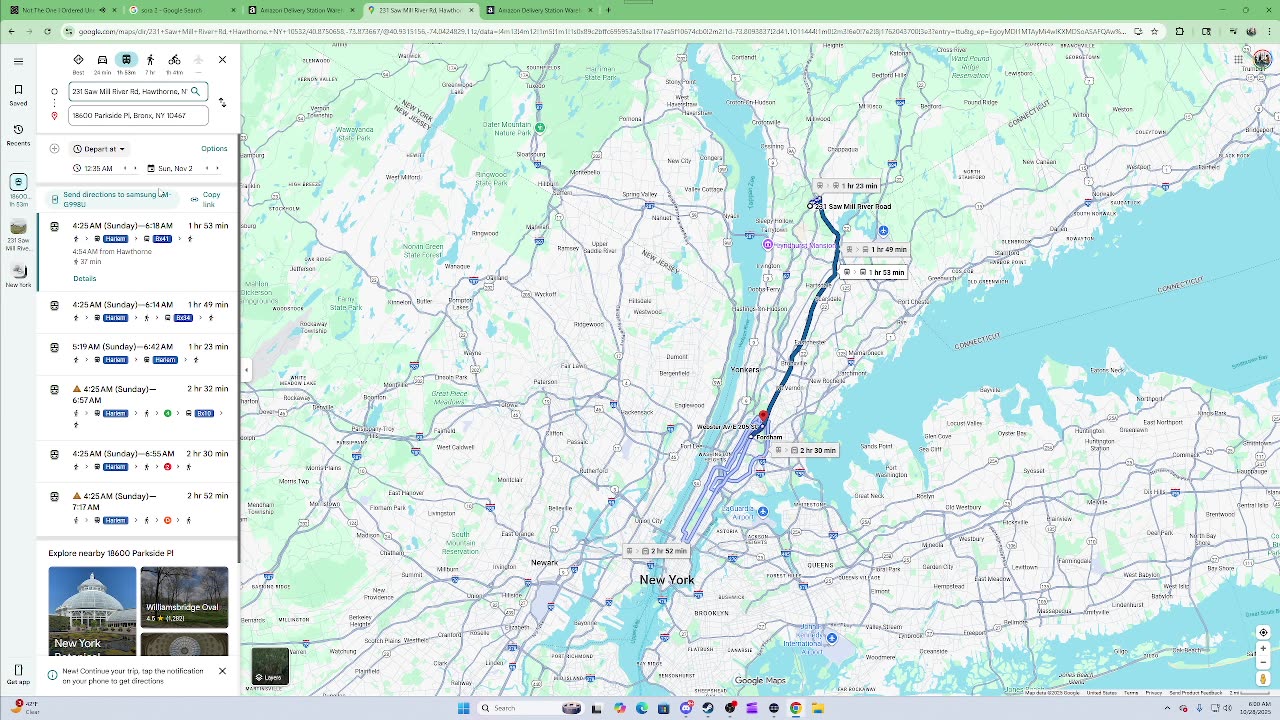Switch to second Amazon Delivery Station tab
Viewport: 1280px width, 720px height.
pyautogui.click(x=538, y=10)
